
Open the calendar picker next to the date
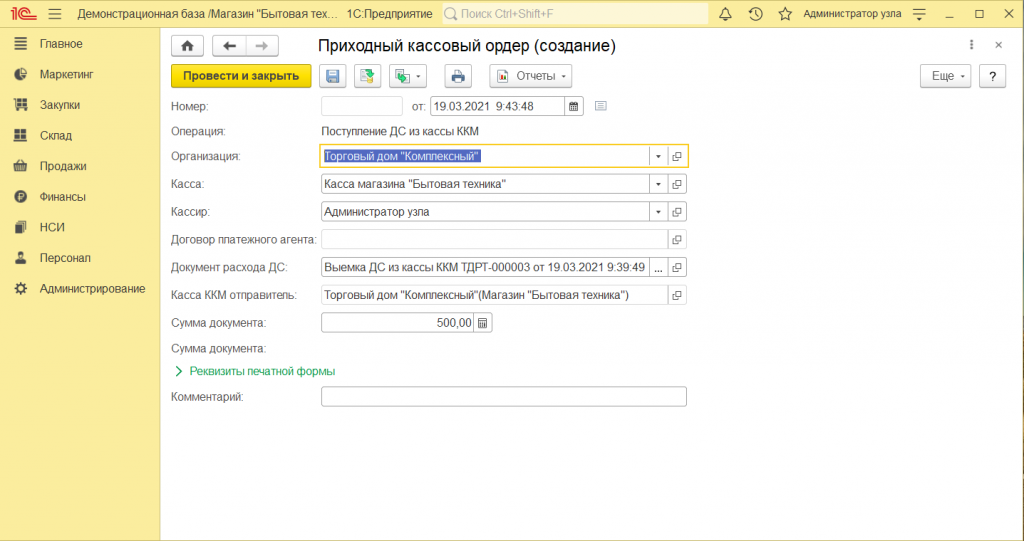(574, 106)
